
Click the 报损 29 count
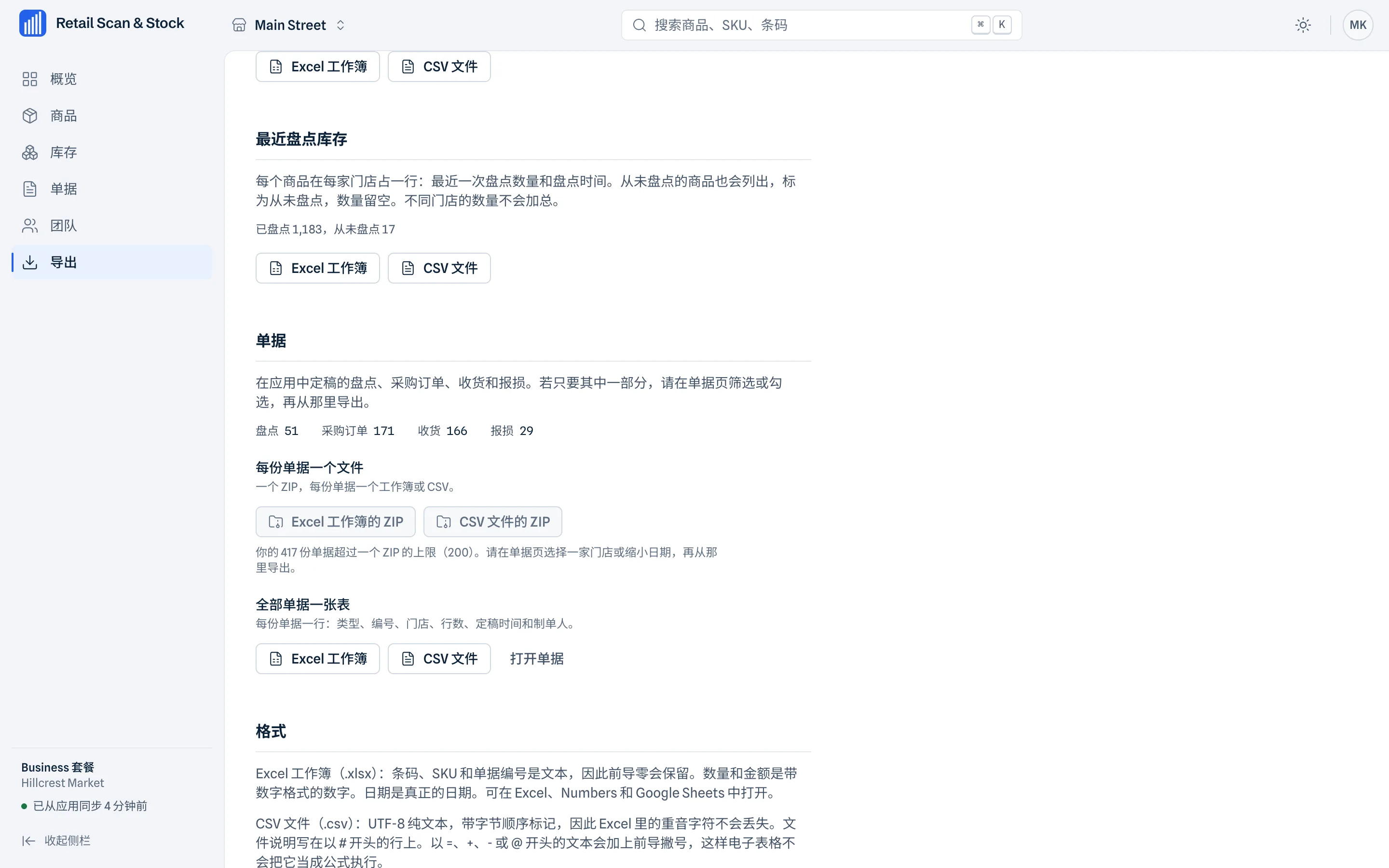[x=511, y=431]
